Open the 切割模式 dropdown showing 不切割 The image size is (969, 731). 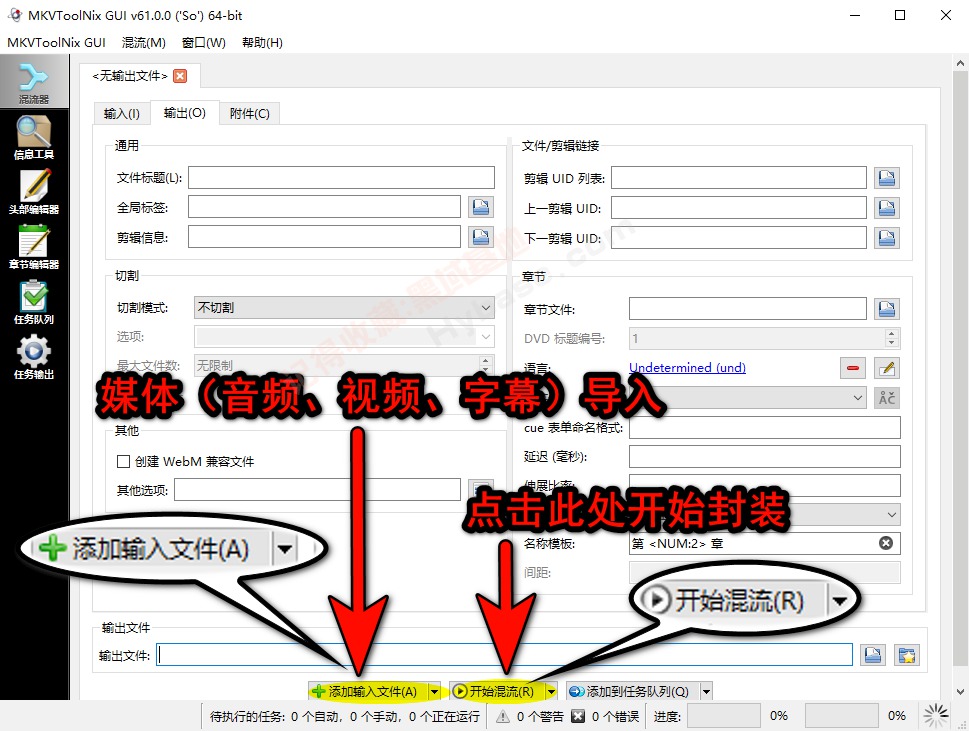pyautogui.click(x=344, y=306)
